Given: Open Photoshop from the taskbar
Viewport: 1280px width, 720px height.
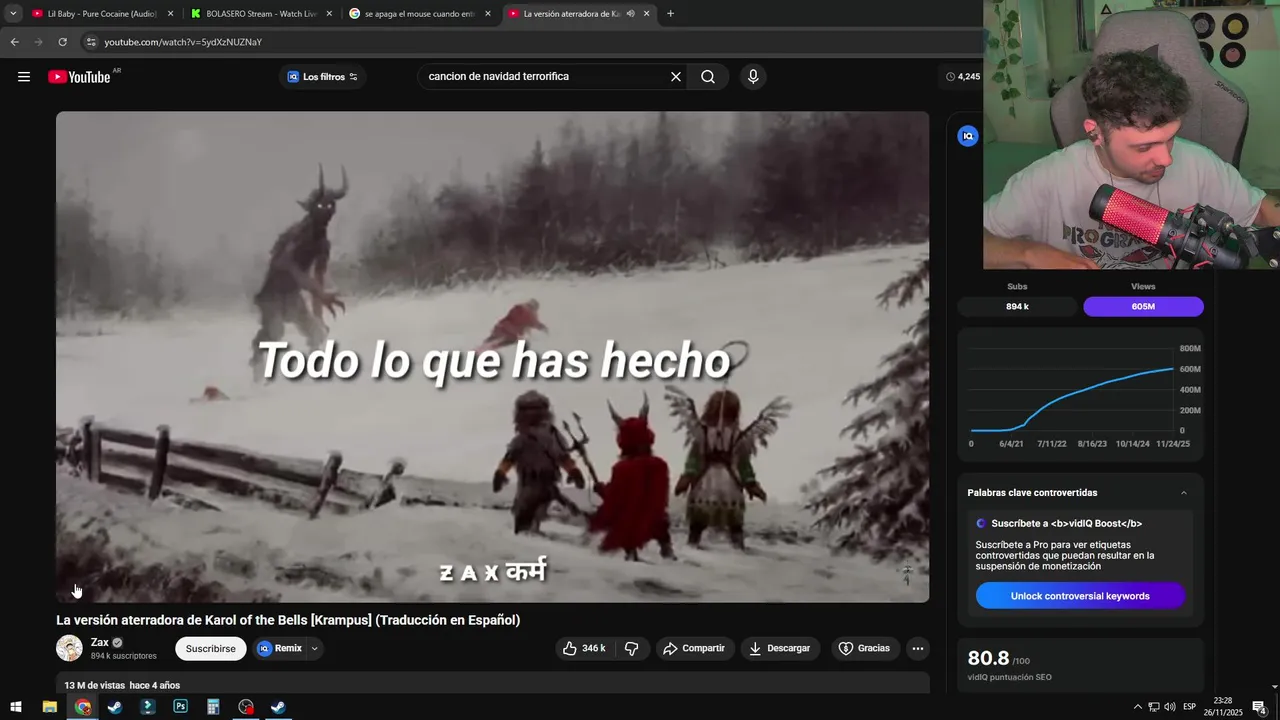Looking at the screenshot, I should (x=180, y=707).
